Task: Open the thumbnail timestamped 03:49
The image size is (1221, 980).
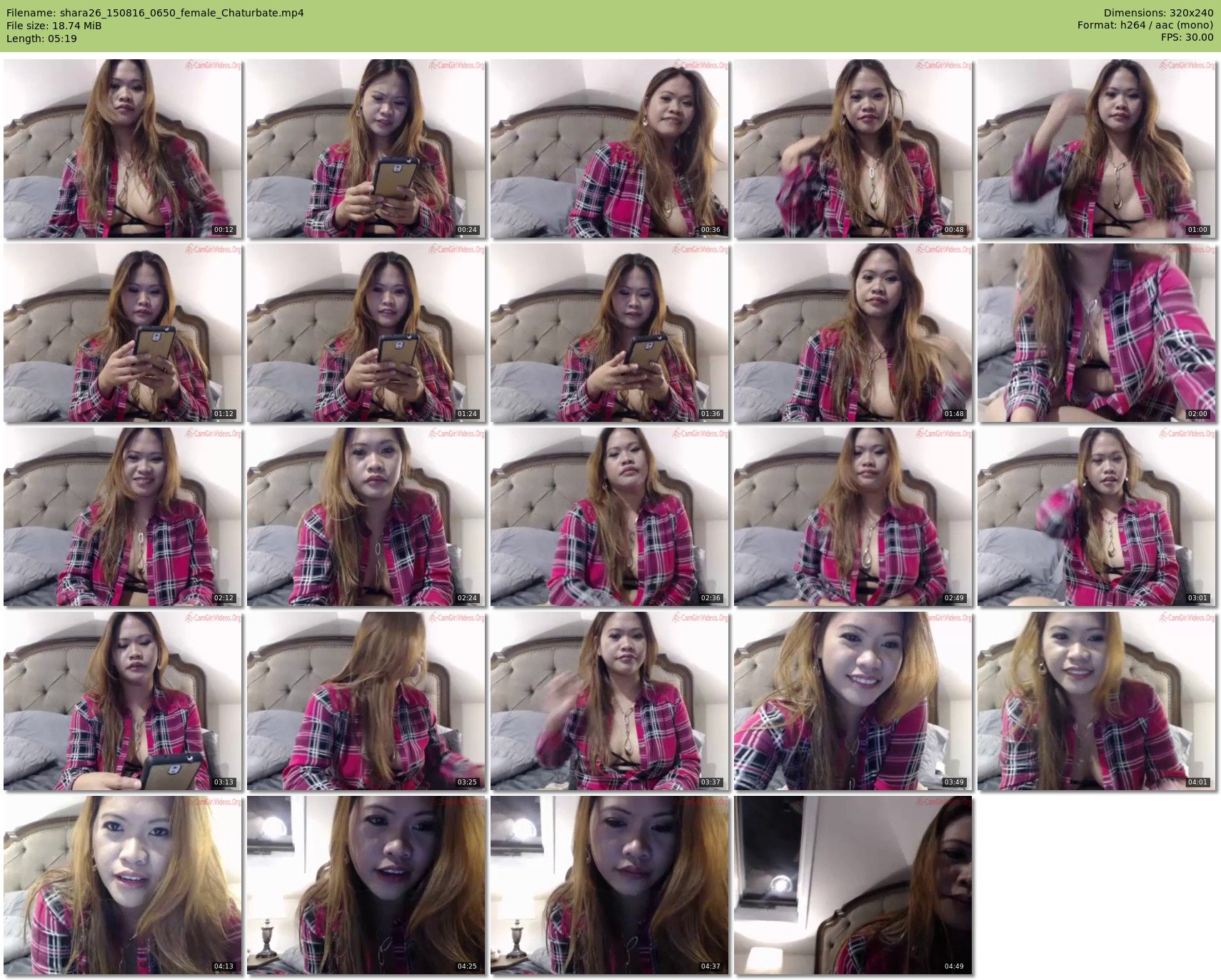Action: click(x=853, y=701)
